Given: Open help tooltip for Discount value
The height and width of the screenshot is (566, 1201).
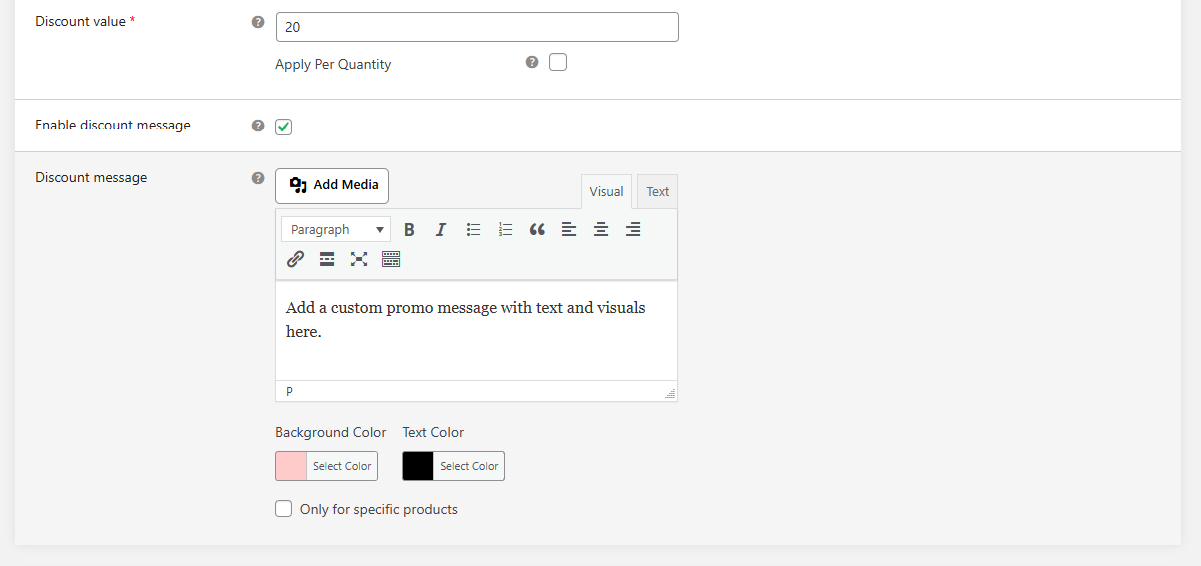Looking at the screenshot, I should click(258, 22).
